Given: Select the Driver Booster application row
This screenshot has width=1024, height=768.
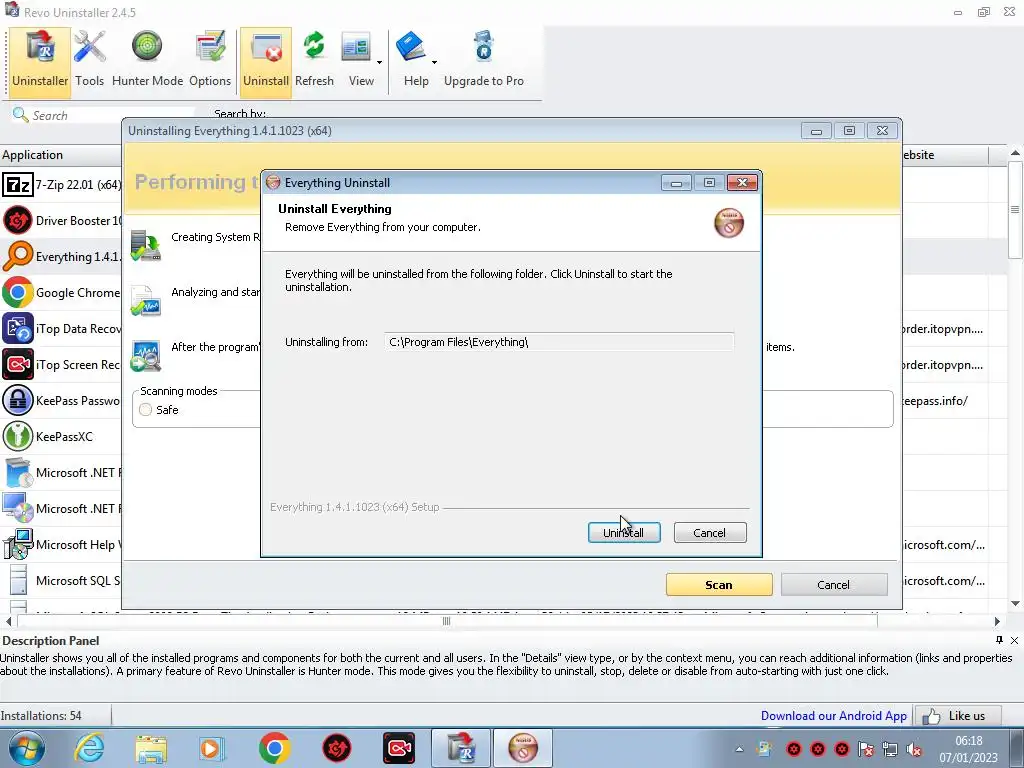Looking at the screenshot, I should tap(61, 221).
